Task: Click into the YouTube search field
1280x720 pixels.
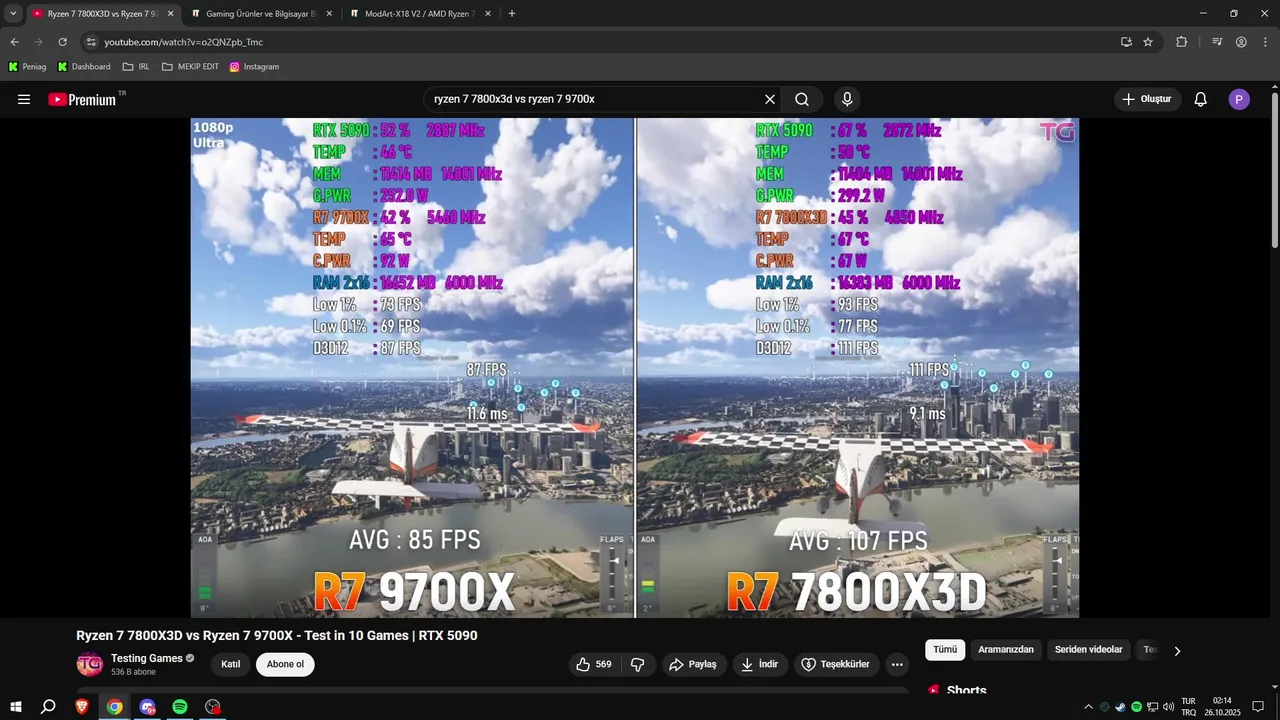Action: point(594,99)
